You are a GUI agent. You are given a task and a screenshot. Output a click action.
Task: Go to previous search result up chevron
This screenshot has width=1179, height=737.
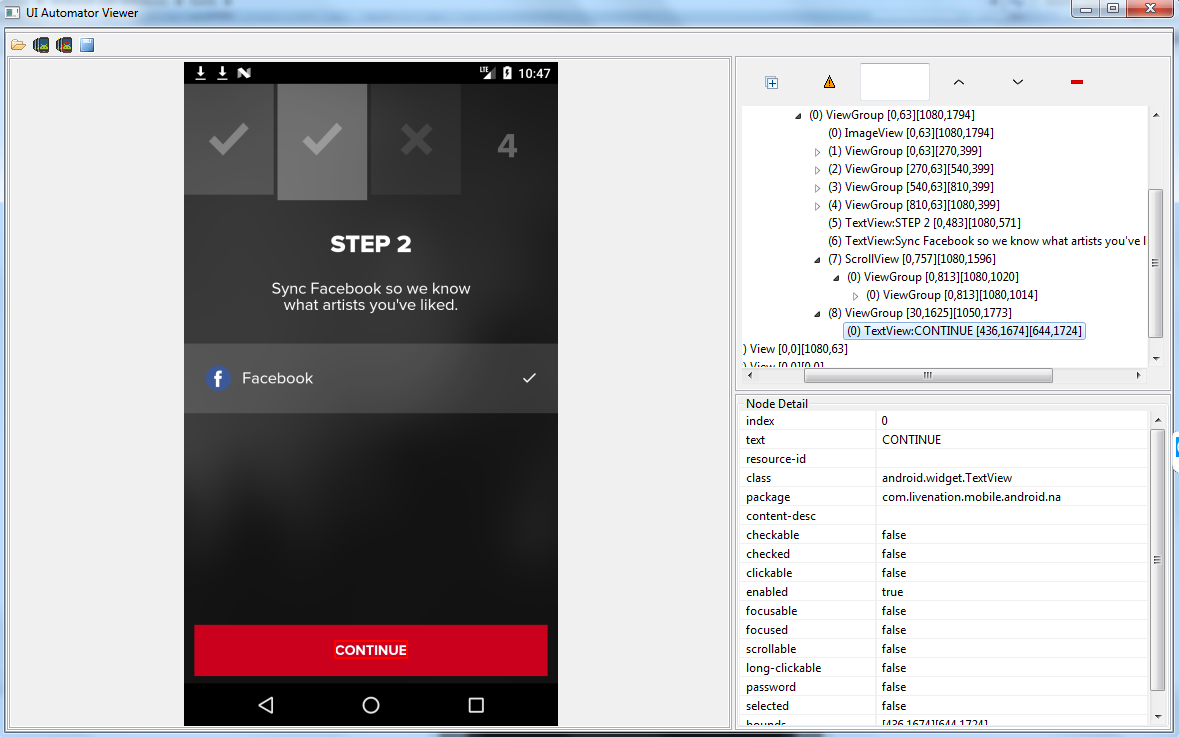(959, 82)
